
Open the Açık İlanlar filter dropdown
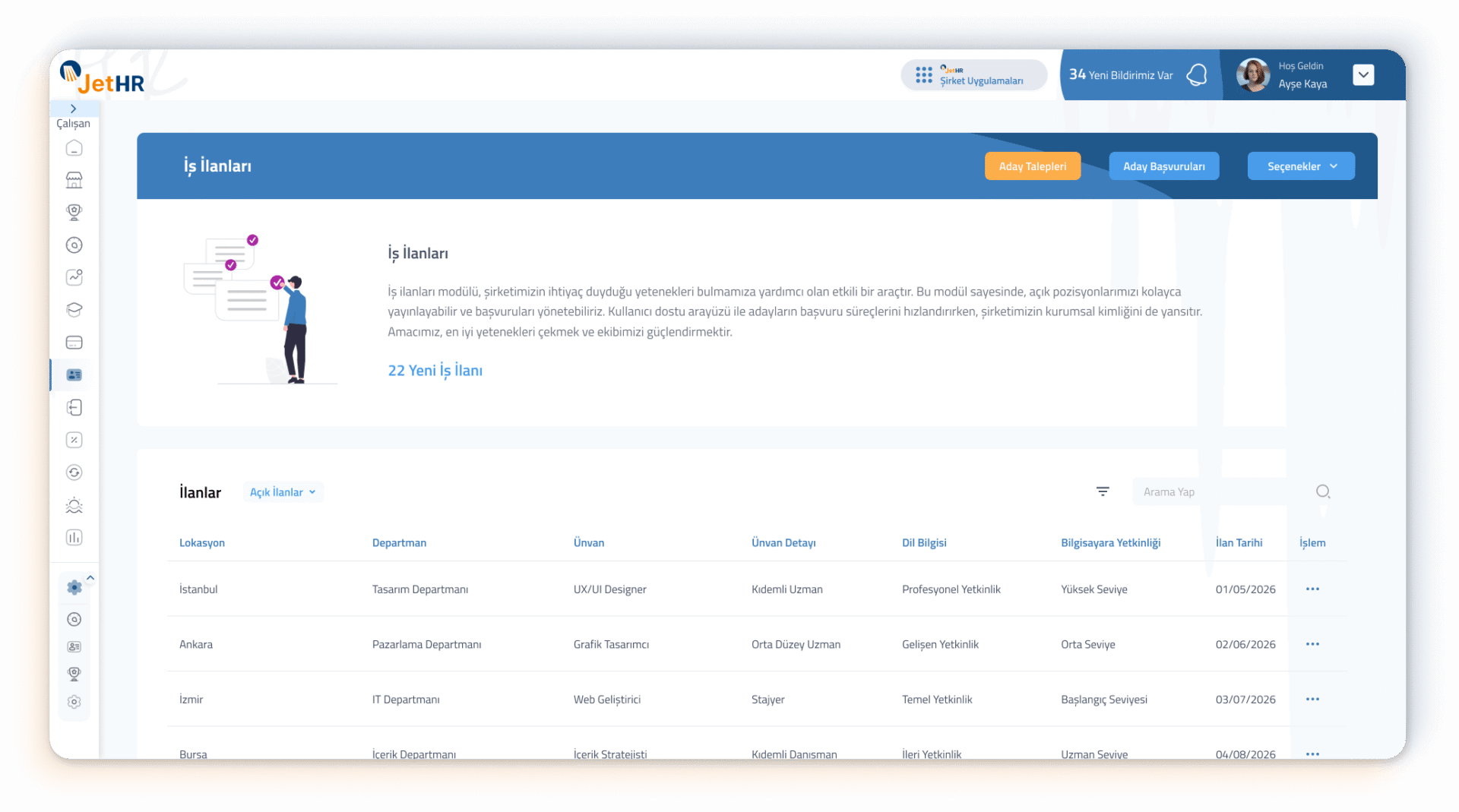tap(283, 492)
